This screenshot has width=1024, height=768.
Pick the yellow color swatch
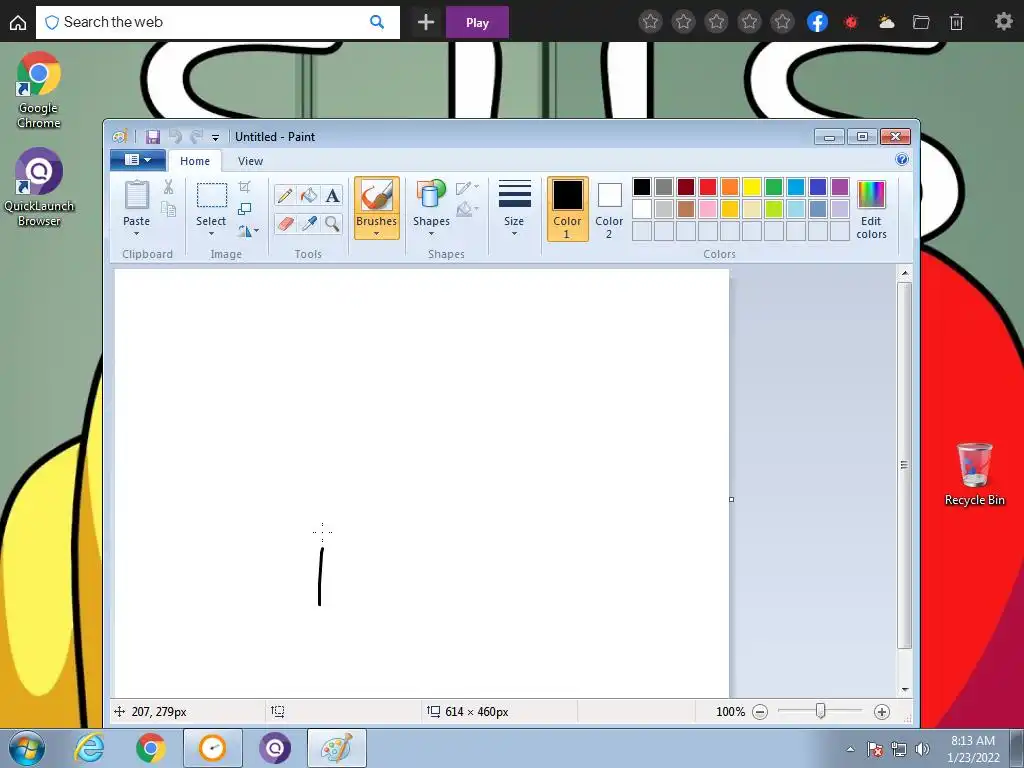pos(752,187)
